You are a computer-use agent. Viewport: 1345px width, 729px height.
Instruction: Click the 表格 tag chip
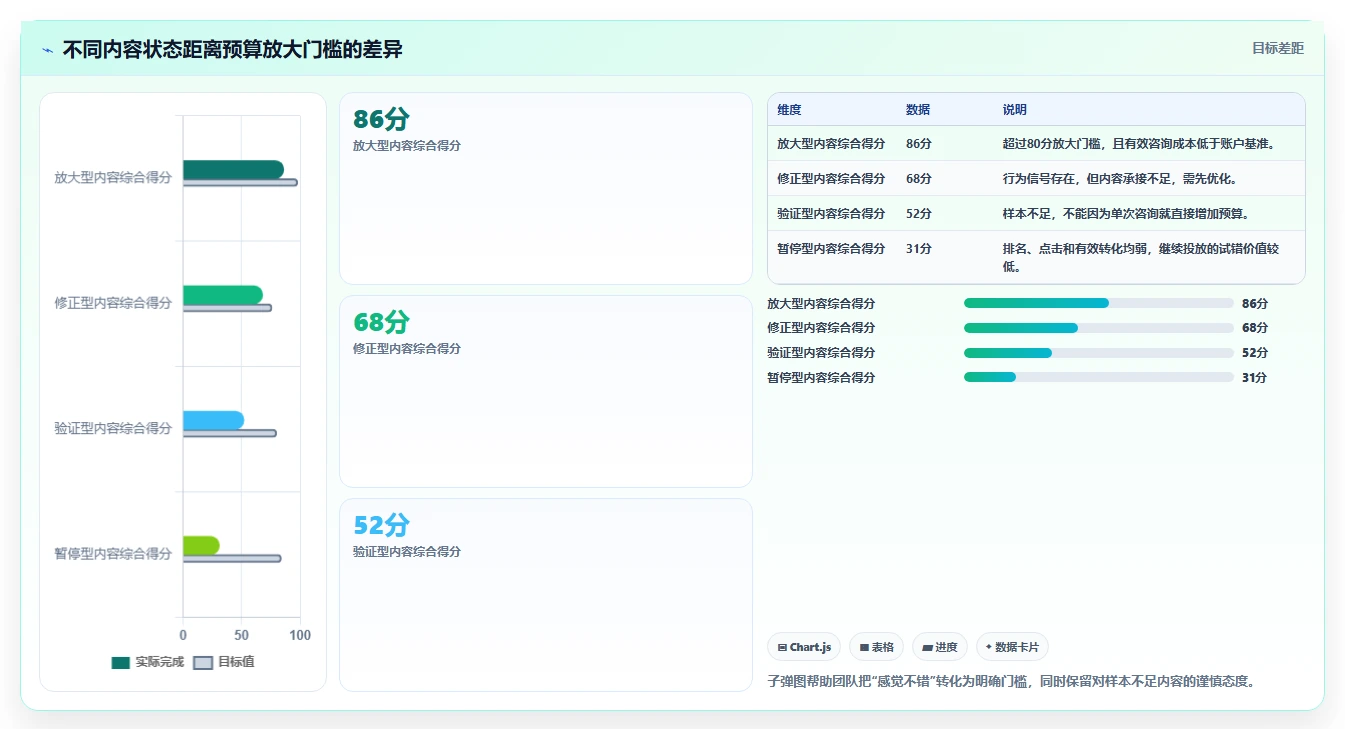[x=876, y=647]
